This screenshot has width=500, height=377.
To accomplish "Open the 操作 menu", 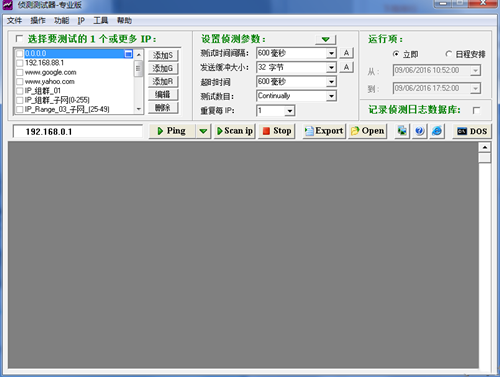I will tap(38, 21).
